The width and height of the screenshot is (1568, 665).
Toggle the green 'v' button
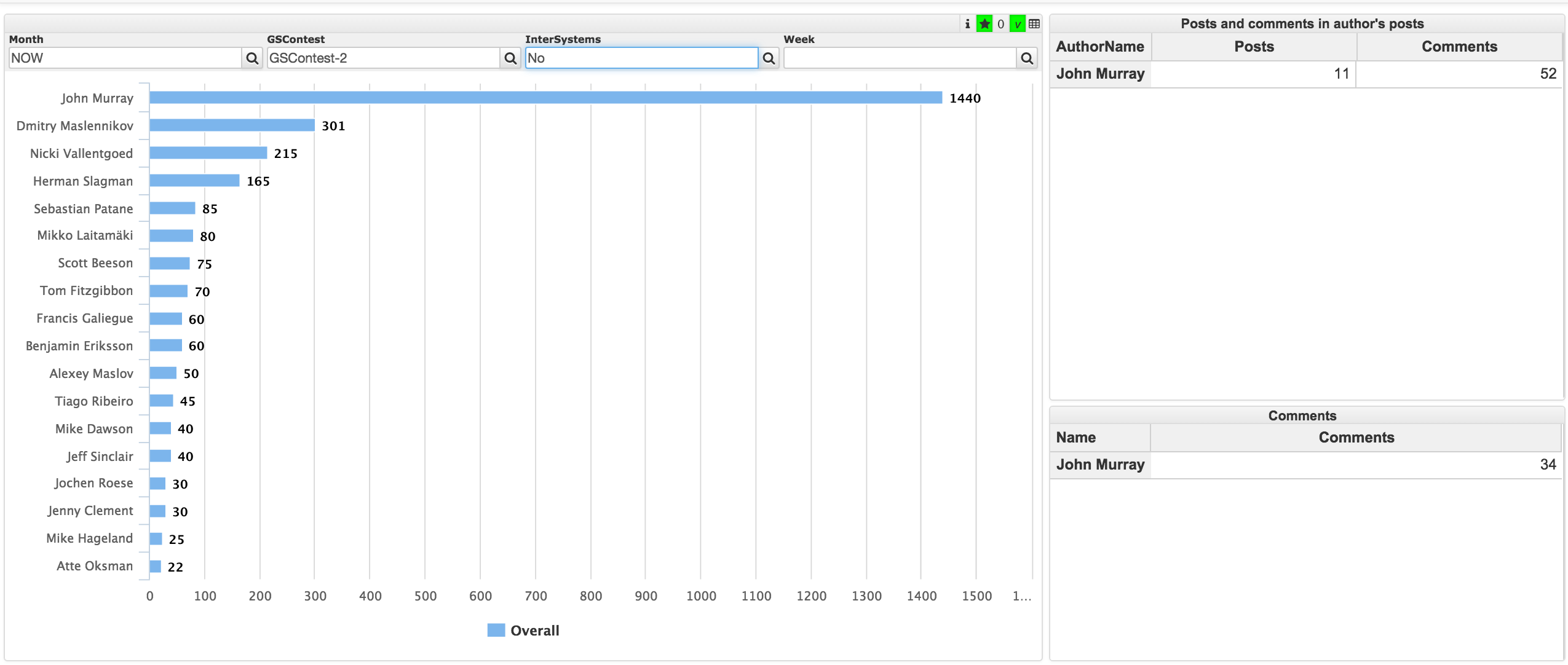coord(1018,24)
